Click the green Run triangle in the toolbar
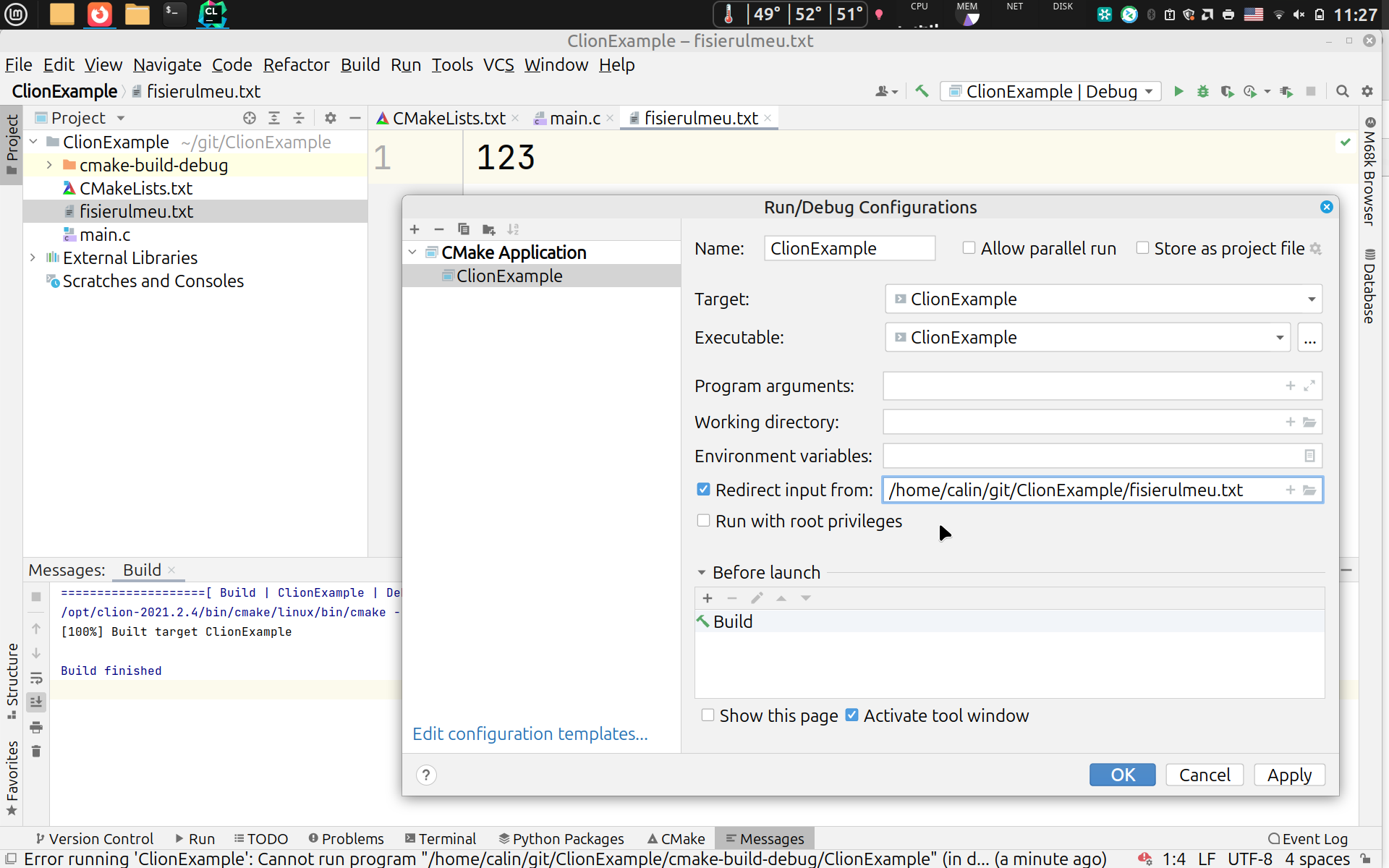 pyautogui.click(x=1178, y=91)
